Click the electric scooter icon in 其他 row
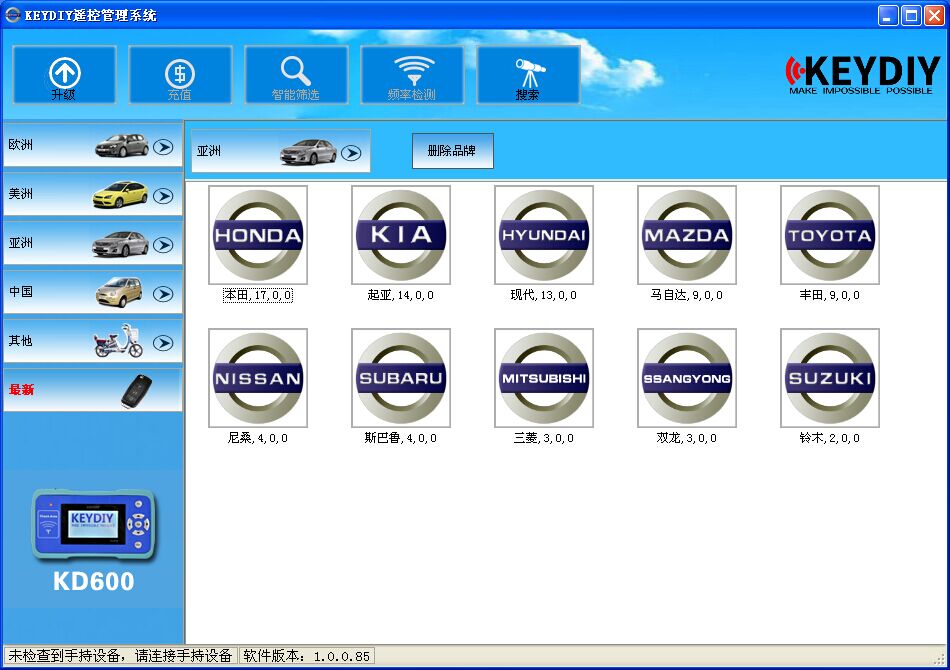This screenshot has height=670, width=950. 119,340
